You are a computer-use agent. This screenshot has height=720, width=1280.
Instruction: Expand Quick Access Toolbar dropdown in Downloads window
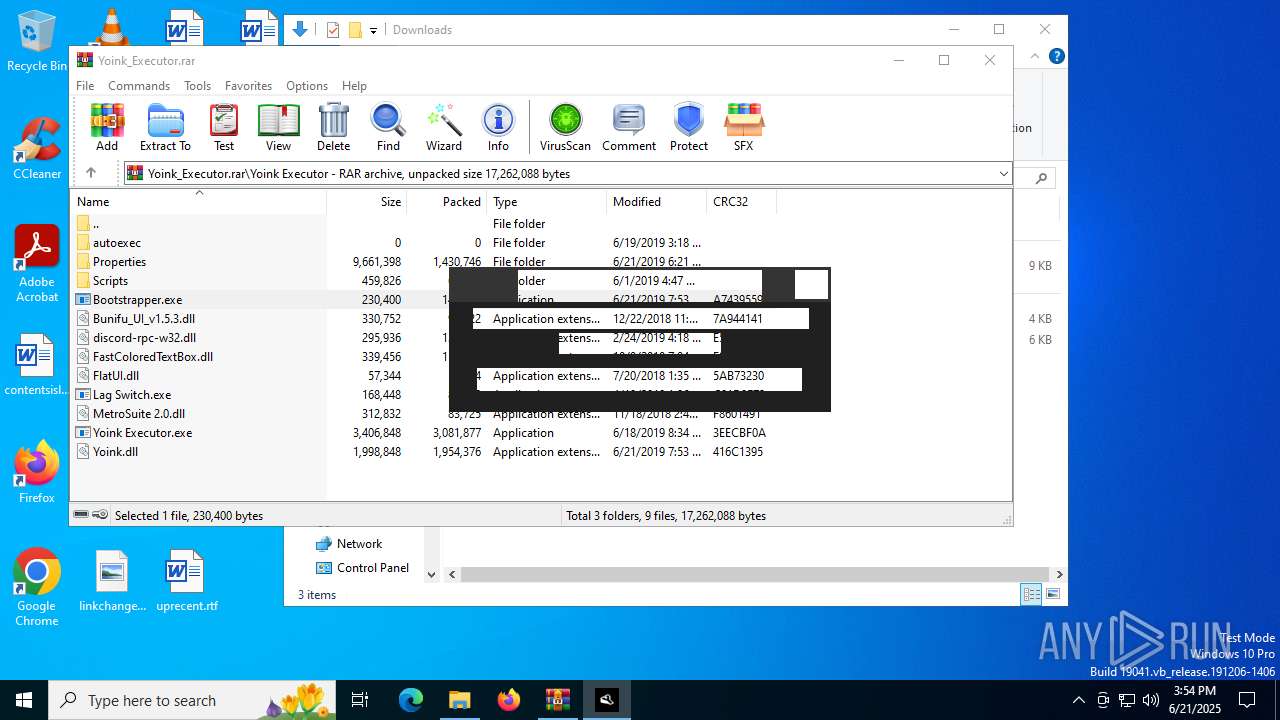pos(373,30)
